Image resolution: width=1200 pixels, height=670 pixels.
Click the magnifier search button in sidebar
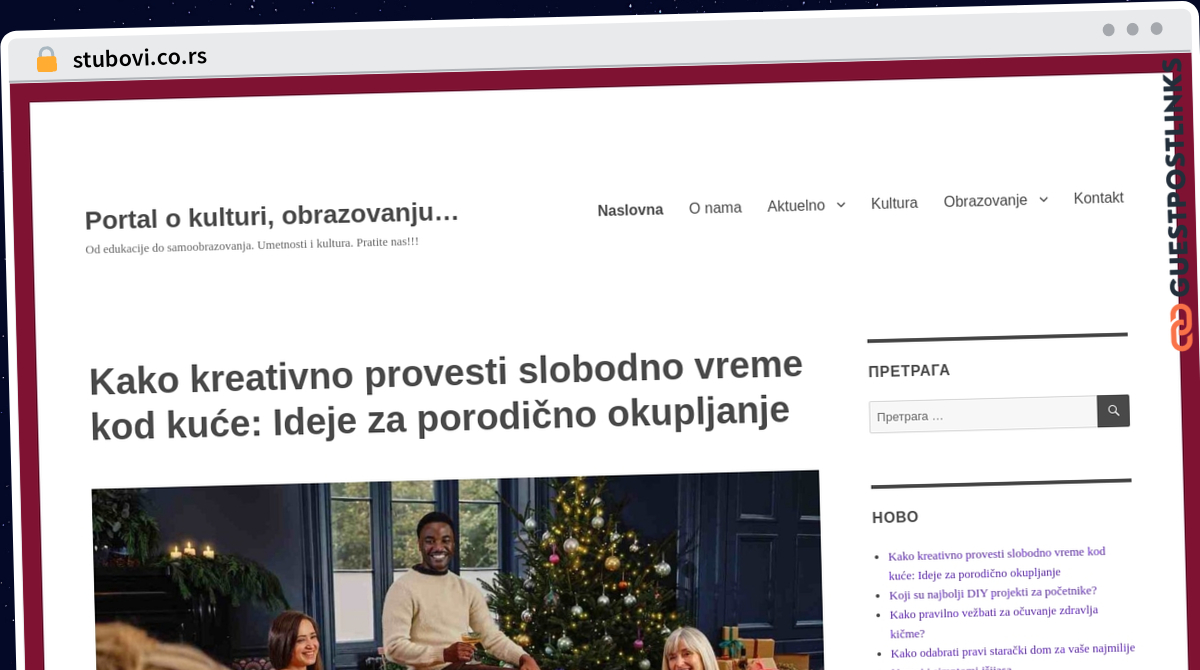click(x=1113, y=411)
